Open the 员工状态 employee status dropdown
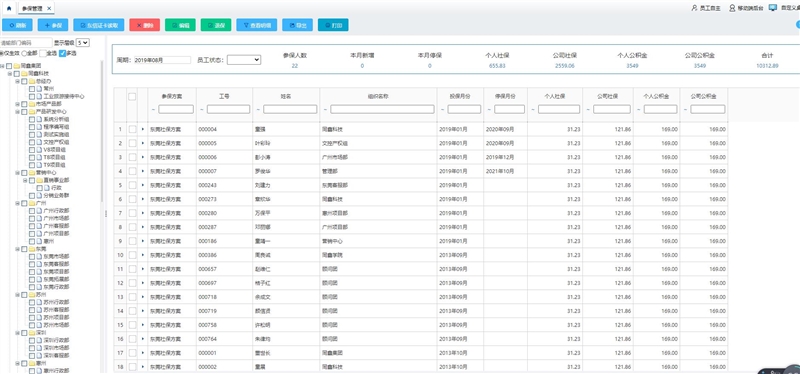This screenshot has width=800, height=374. 244,60
